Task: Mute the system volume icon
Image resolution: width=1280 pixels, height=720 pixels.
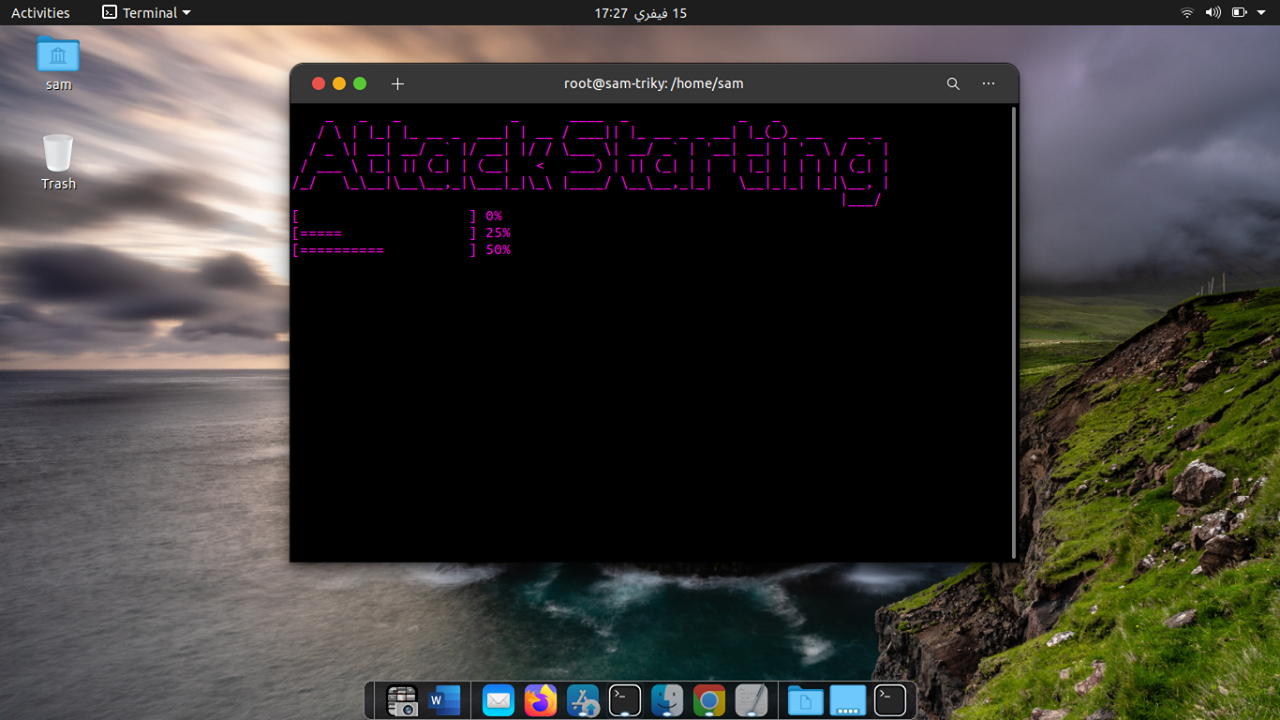Action: (1210, 13)
